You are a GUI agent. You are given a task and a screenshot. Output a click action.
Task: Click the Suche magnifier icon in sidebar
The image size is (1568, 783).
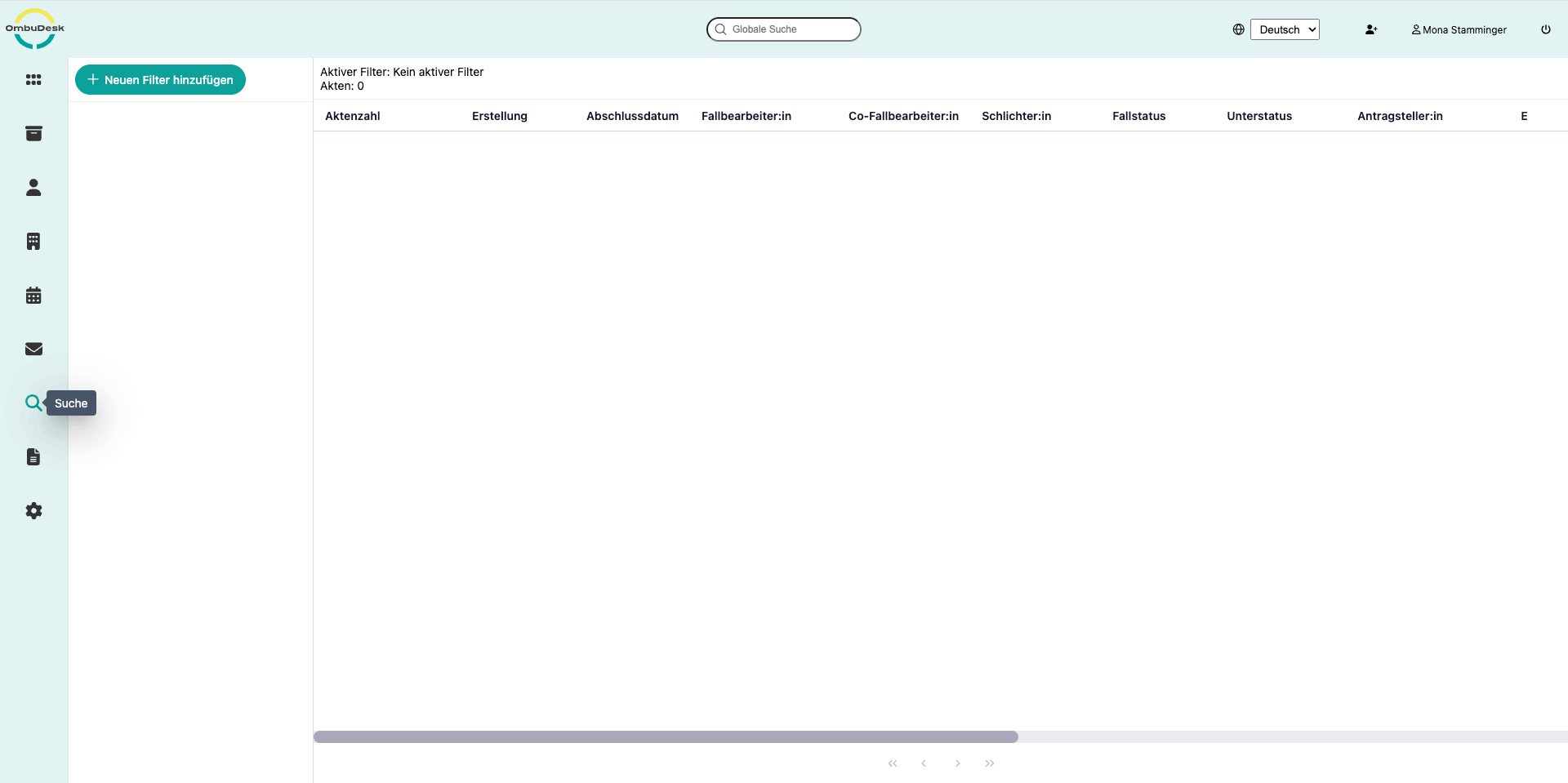[x=33, y=403]
